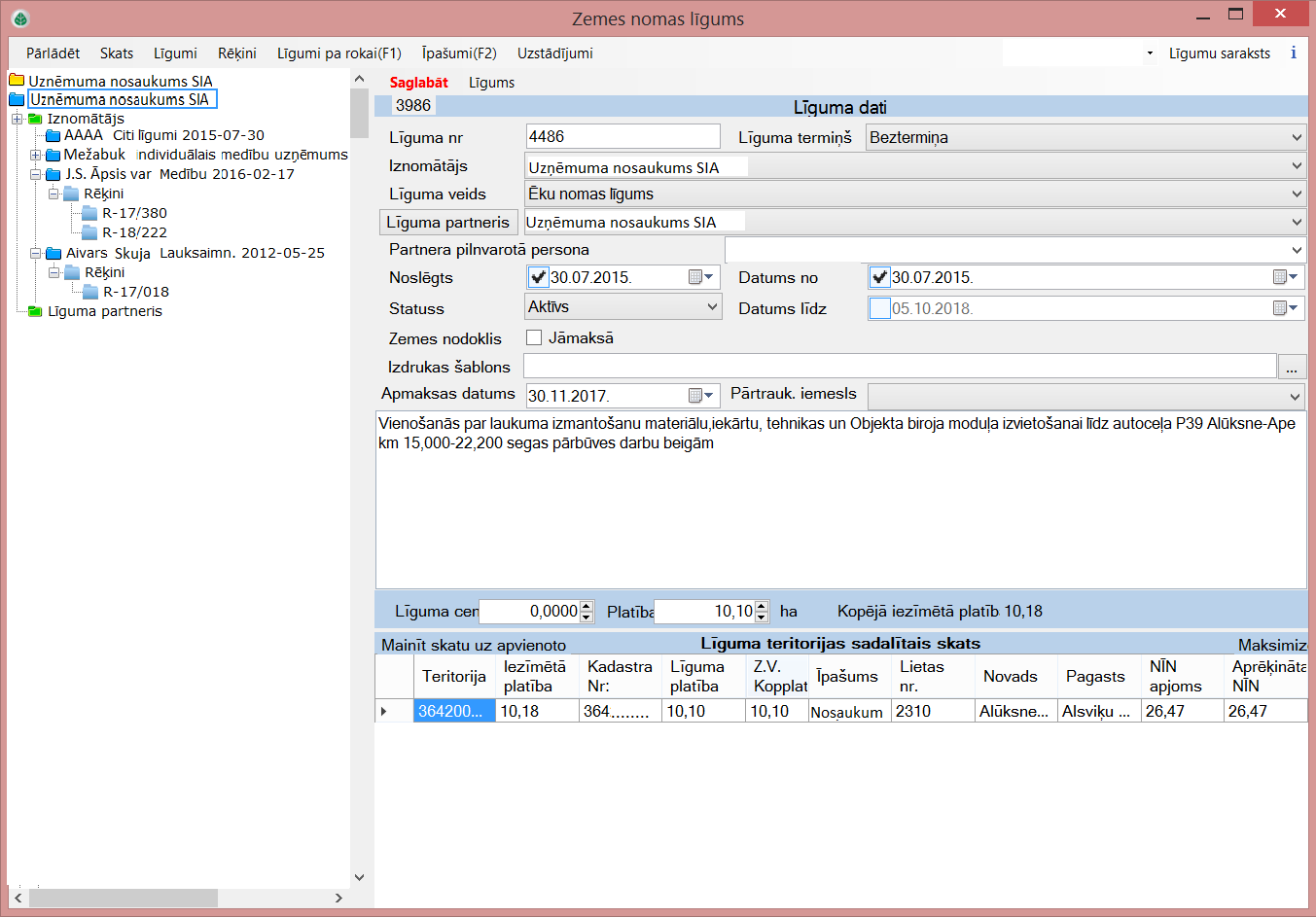Click the Līguma partneris button
This screenshot has height=918, width=1316.
[447, 223]
